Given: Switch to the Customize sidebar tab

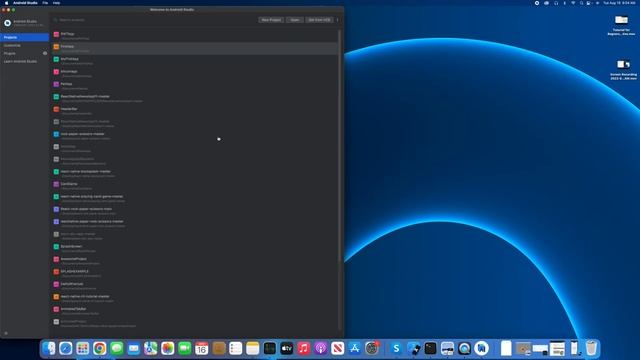Looking at the screenshot, I should point(24,45).
